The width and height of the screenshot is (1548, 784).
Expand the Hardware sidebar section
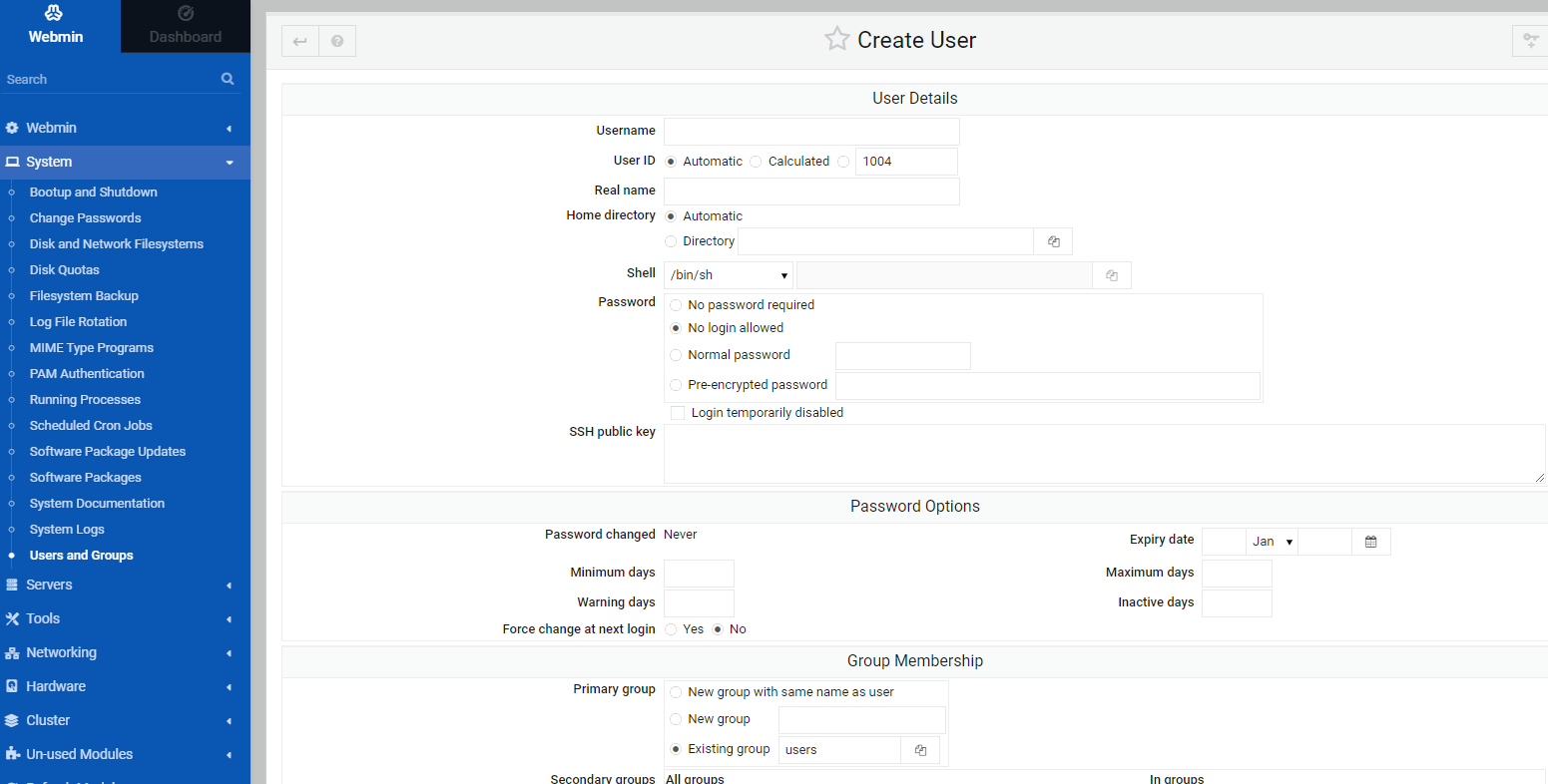229,687
